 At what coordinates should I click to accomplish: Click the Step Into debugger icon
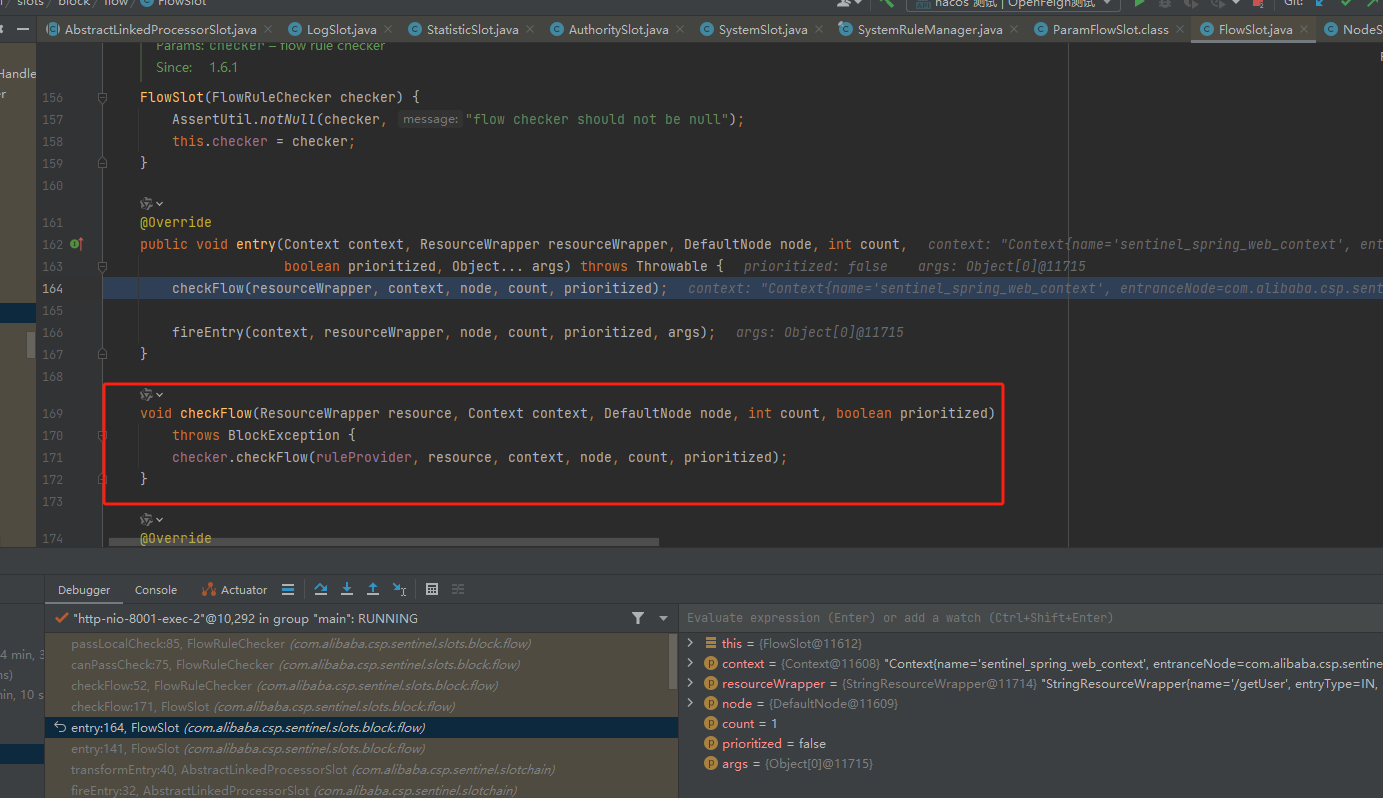coord(347,589)
